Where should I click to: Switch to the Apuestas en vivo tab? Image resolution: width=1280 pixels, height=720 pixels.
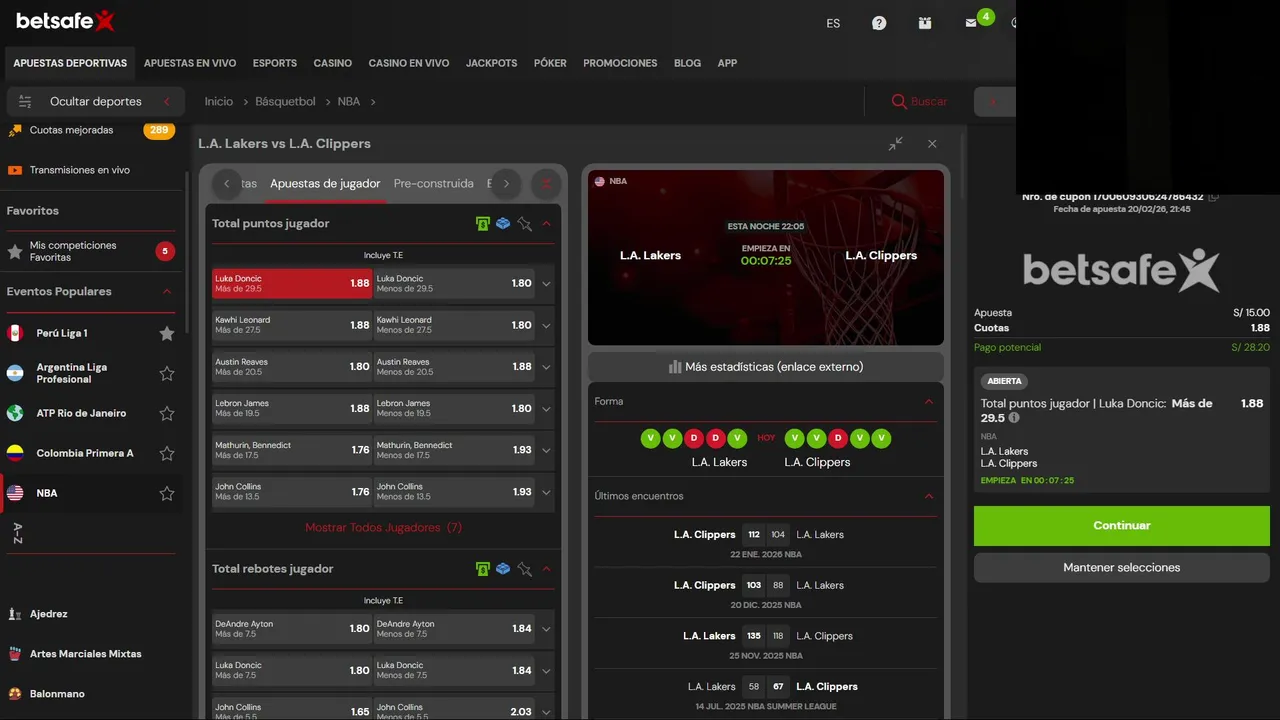click(x=190, y=63)
